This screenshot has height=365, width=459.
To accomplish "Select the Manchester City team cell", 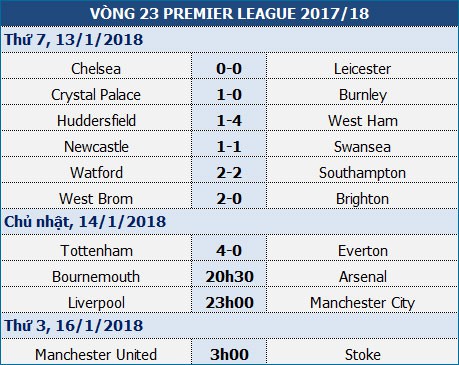I will pos(362,300).
